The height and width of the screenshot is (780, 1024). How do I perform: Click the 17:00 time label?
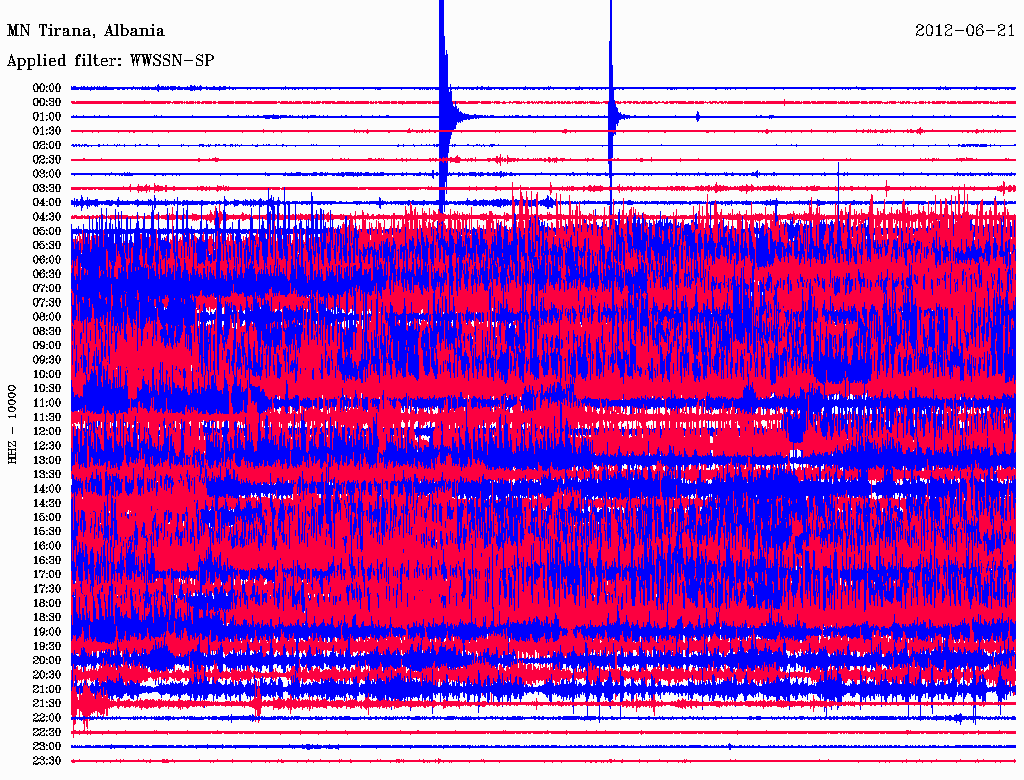coord(47,575)
